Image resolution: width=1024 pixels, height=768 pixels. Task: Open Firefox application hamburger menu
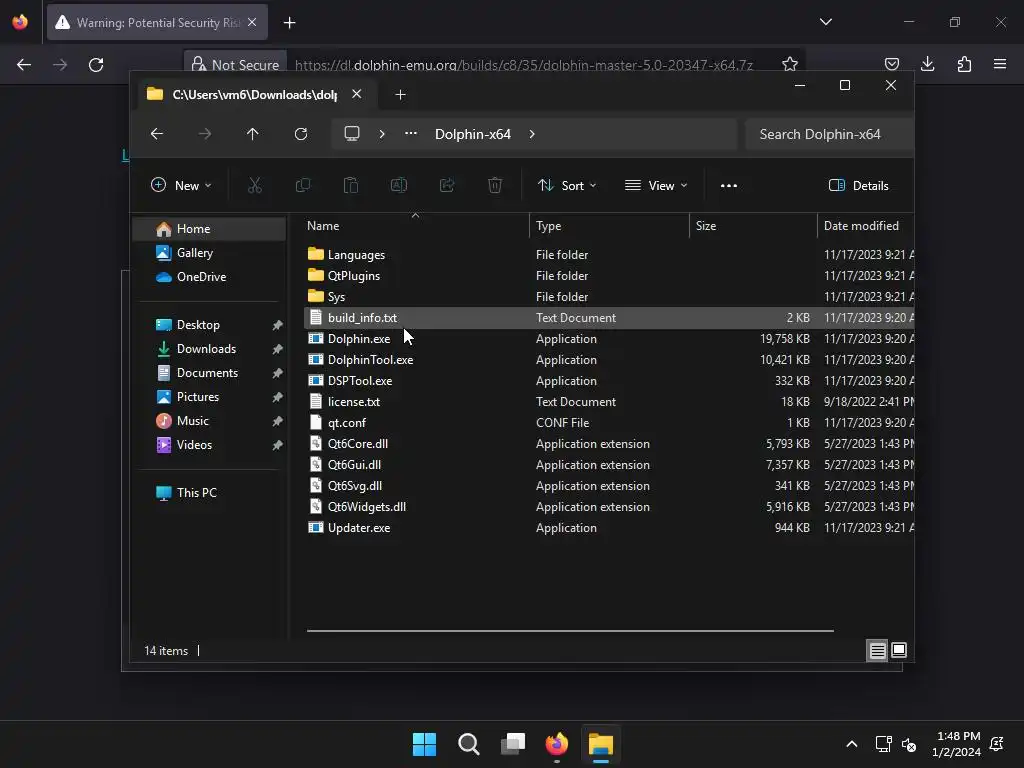[x=1000, y=64]
